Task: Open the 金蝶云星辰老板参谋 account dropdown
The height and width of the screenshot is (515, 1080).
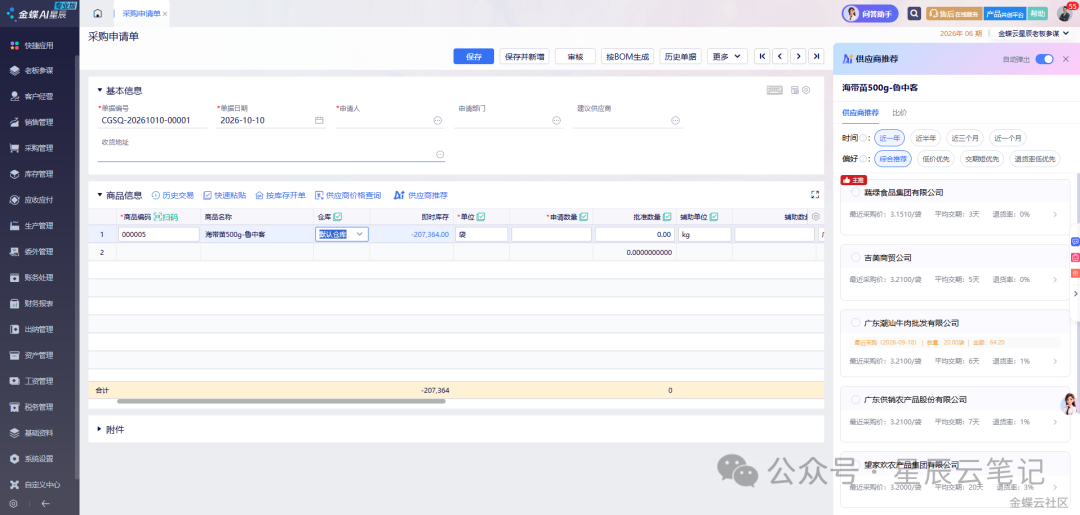Action: [x=1032, y=33]
